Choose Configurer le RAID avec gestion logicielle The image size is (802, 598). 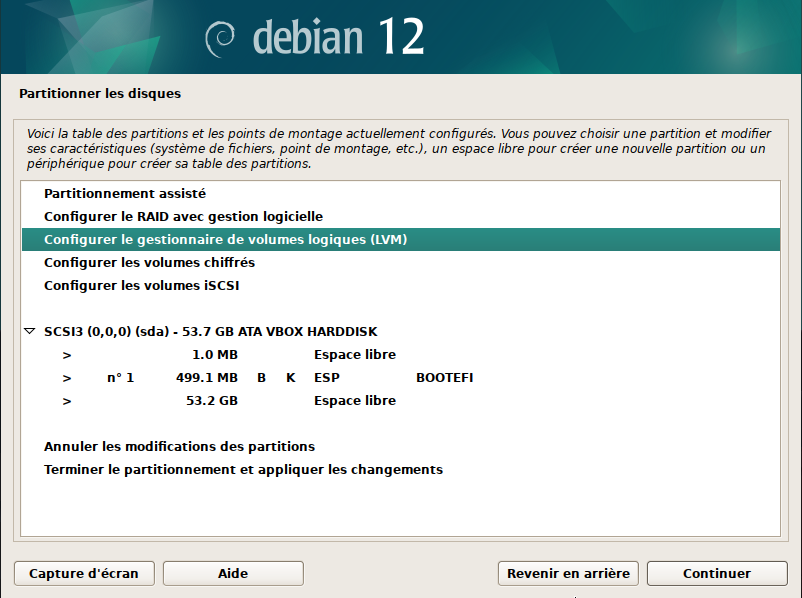[401, 216]
